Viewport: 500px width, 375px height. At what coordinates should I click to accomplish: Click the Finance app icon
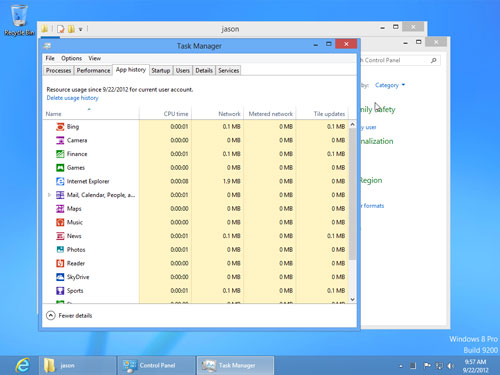pos(60,154)
